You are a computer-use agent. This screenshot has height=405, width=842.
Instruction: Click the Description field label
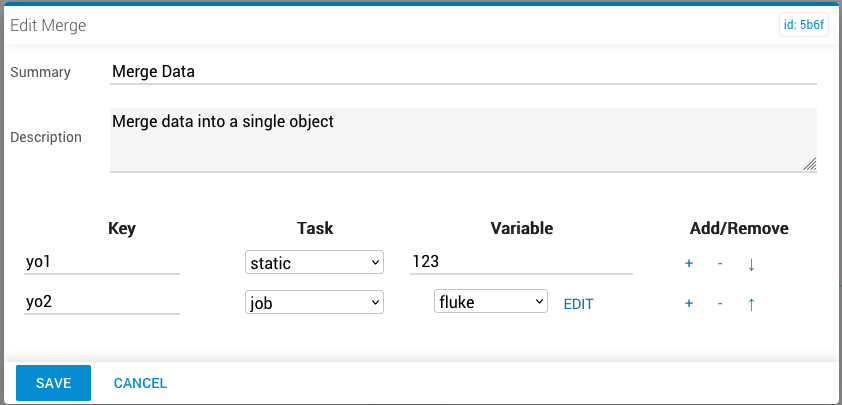[x=46, y=137]
